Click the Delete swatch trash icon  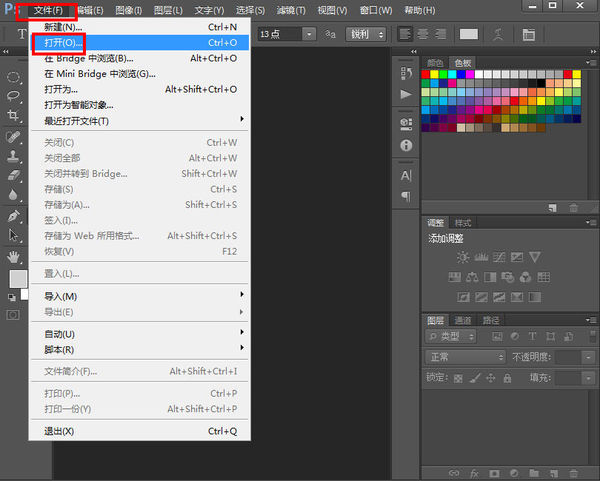click(x=573, y=208)
